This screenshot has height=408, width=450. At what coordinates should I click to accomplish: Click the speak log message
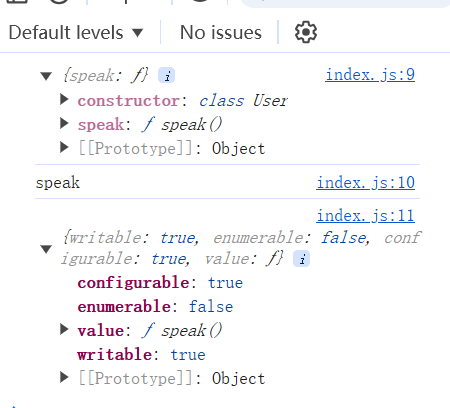point(58,183)
